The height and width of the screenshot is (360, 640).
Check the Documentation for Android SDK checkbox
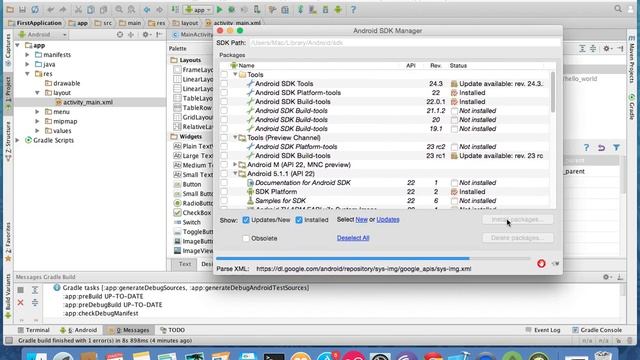tap(224, 183)
